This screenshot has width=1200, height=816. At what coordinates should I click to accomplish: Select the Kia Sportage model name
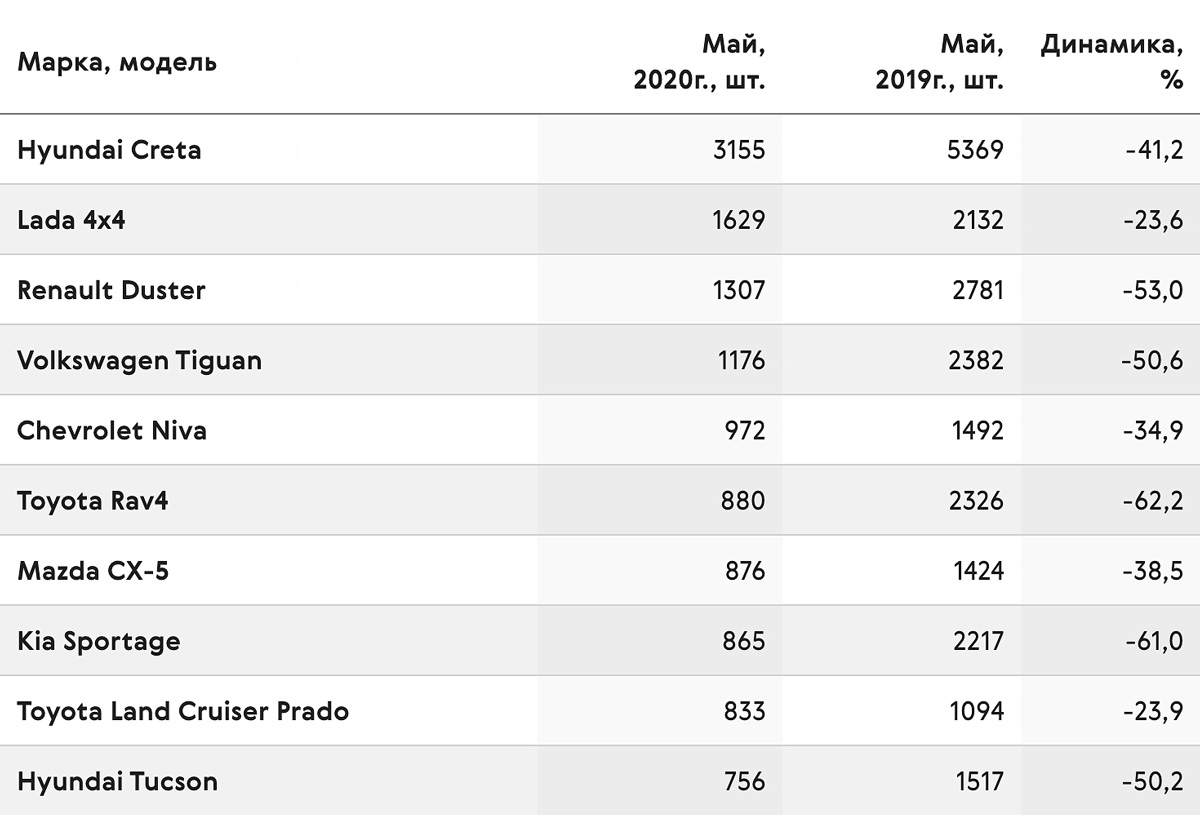[x=99, y=641]
